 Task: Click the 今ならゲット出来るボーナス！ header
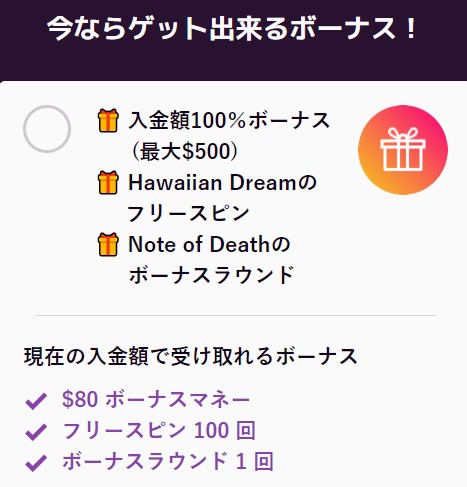point(232,29)
